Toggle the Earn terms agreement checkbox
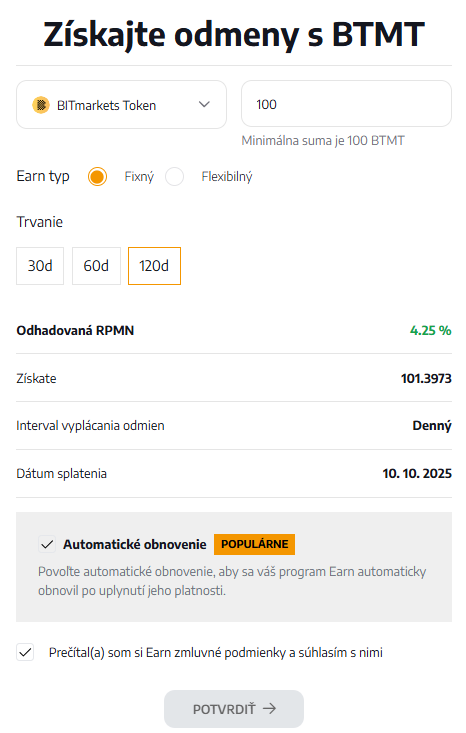466x733 pixels. 25,652
